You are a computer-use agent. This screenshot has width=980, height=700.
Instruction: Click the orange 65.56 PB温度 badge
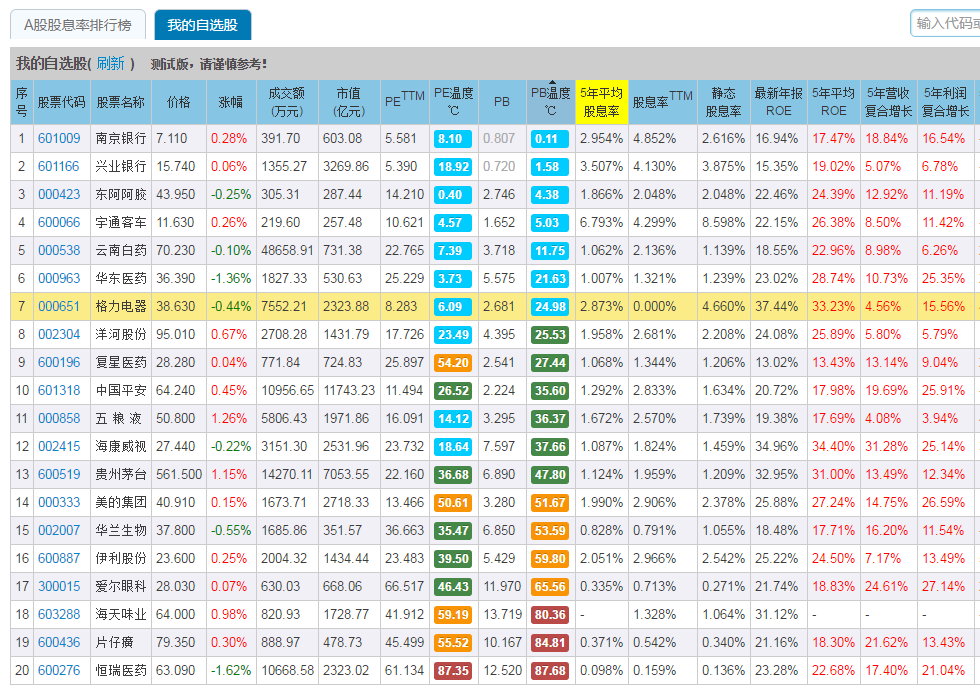click(550, 586)
